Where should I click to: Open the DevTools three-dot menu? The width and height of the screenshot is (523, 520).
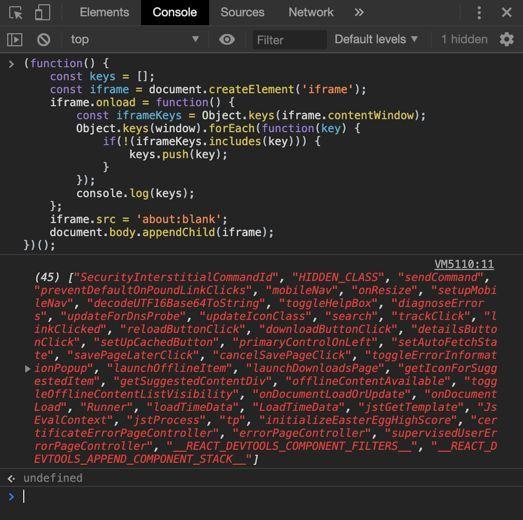pyautogui.click(x=479, y=13)
